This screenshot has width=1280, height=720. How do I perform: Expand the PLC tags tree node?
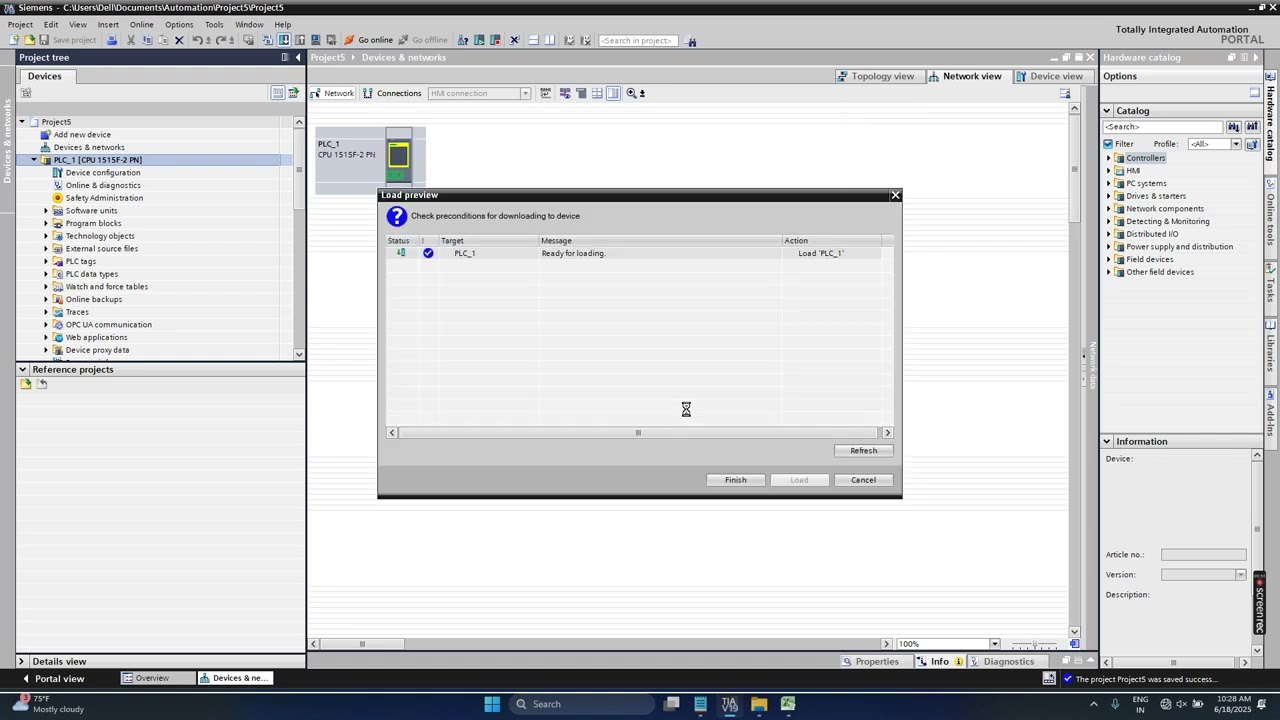tap(46, 261)
